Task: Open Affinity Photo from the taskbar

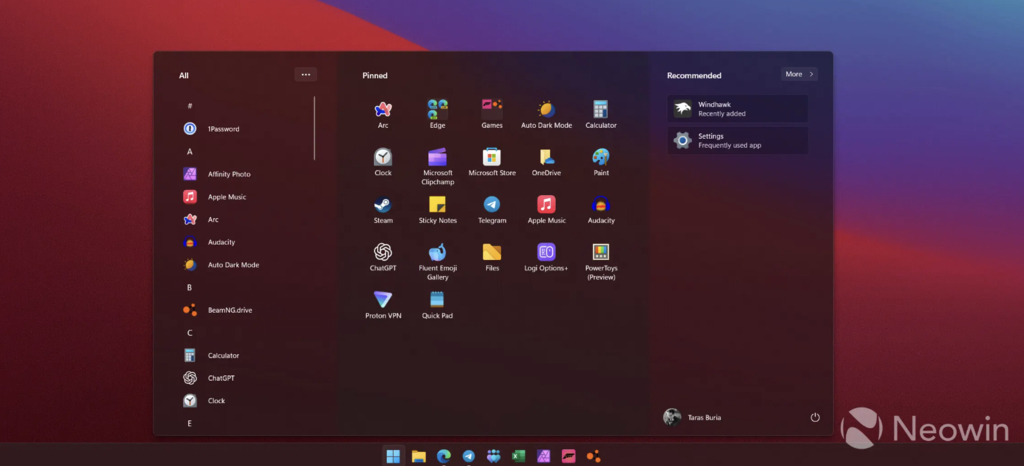Action: point(543,456)
